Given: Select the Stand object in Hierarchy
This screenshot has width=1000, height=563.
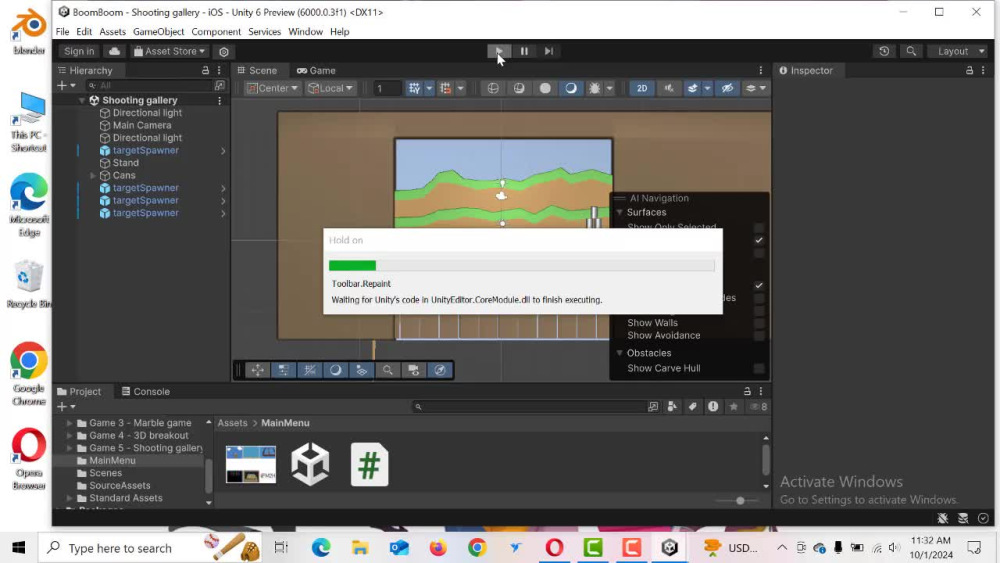Looking at the screenshot, I should tap(126, 163).
